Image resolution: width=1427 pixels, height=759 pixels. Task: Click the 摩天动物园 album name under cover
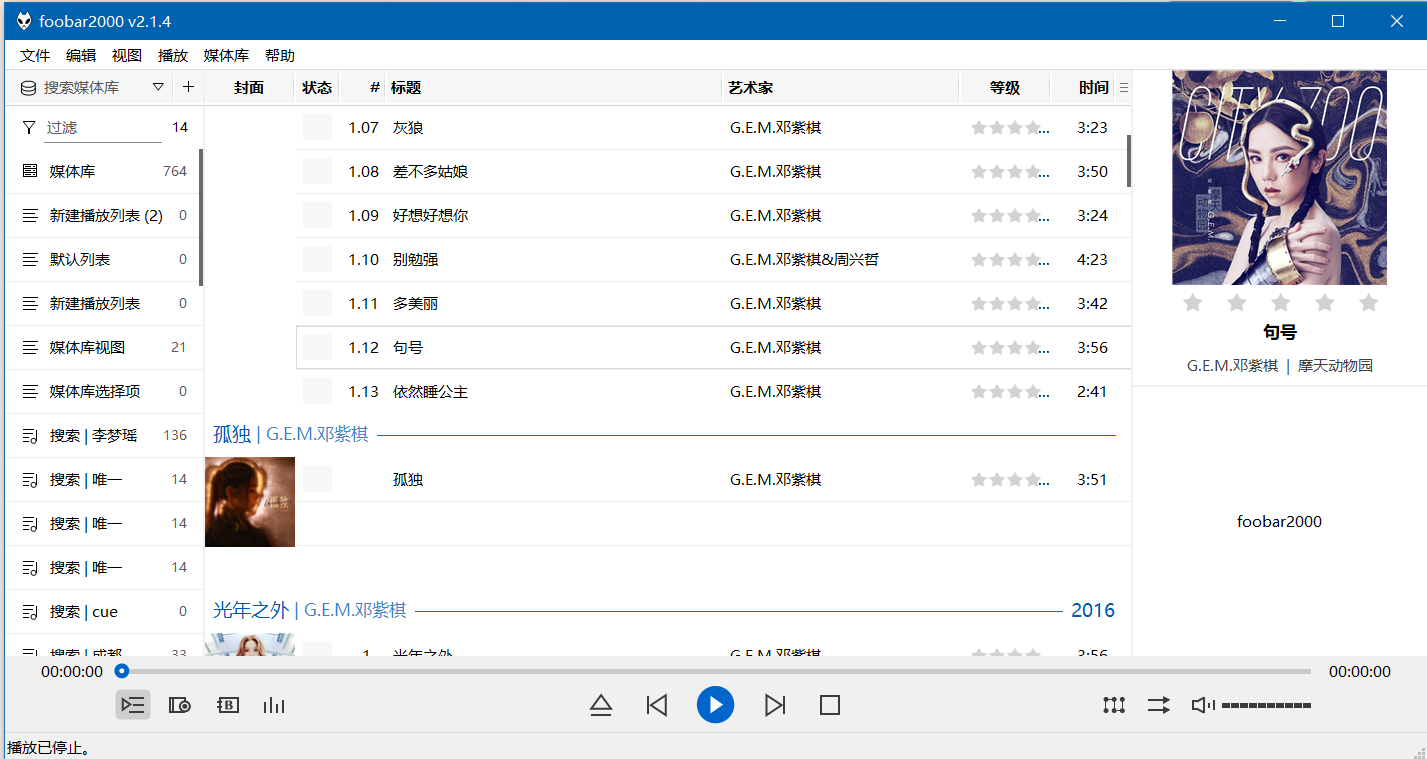1335,366
